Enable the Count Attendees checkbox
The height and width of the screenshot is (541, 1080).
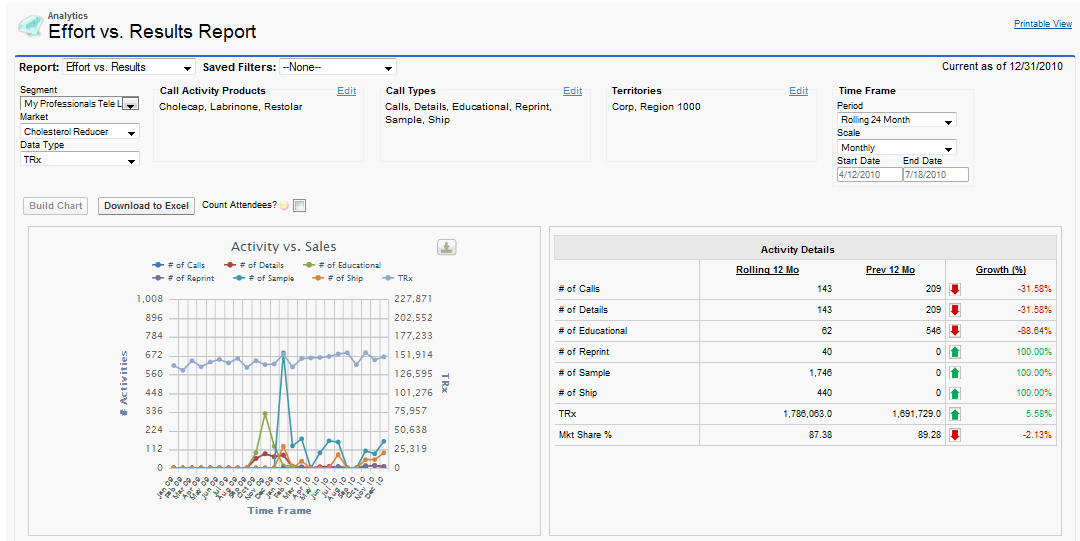point(300,206)
